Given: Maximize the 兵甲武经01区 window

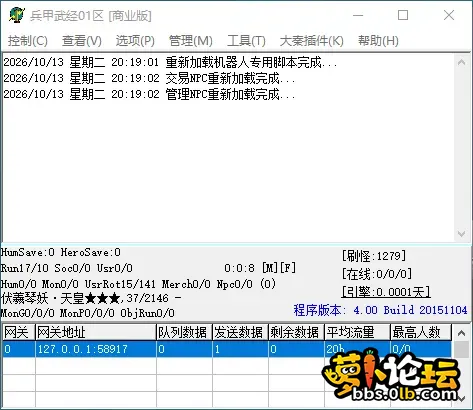Looking at the screenshot, I should click(x=403, y=15).
